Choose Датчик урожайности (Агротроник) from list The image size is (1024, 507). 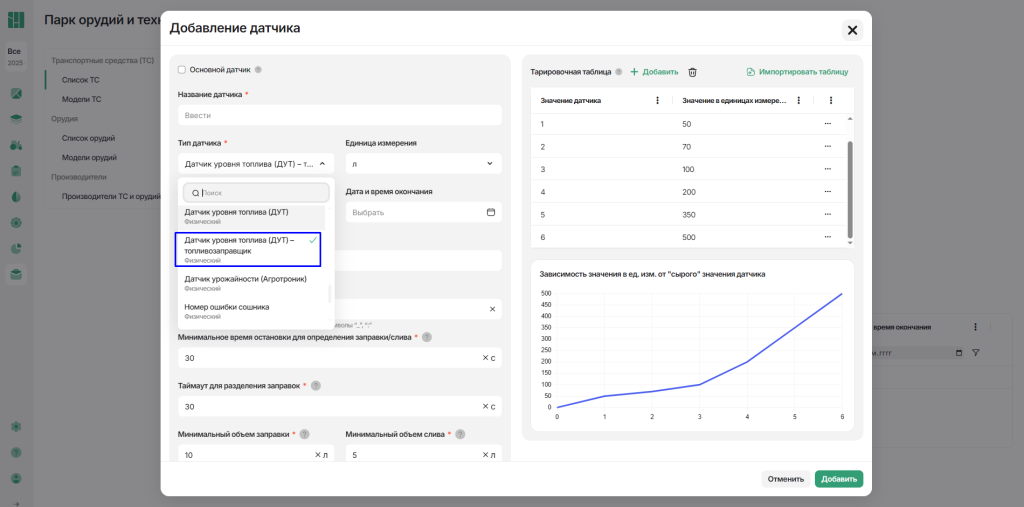click(247, 283)
